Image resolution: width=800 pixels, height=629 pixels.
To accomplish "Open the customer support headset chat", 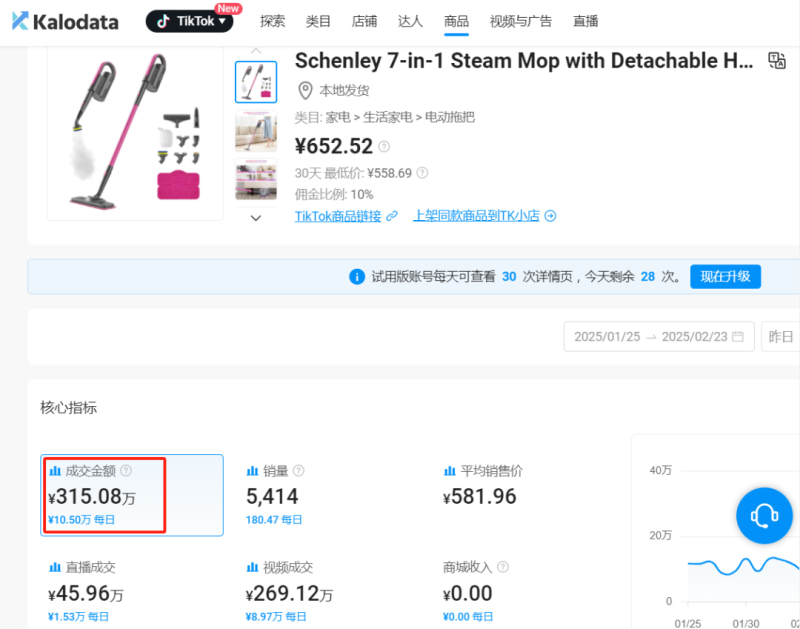I will click(764, 516).
